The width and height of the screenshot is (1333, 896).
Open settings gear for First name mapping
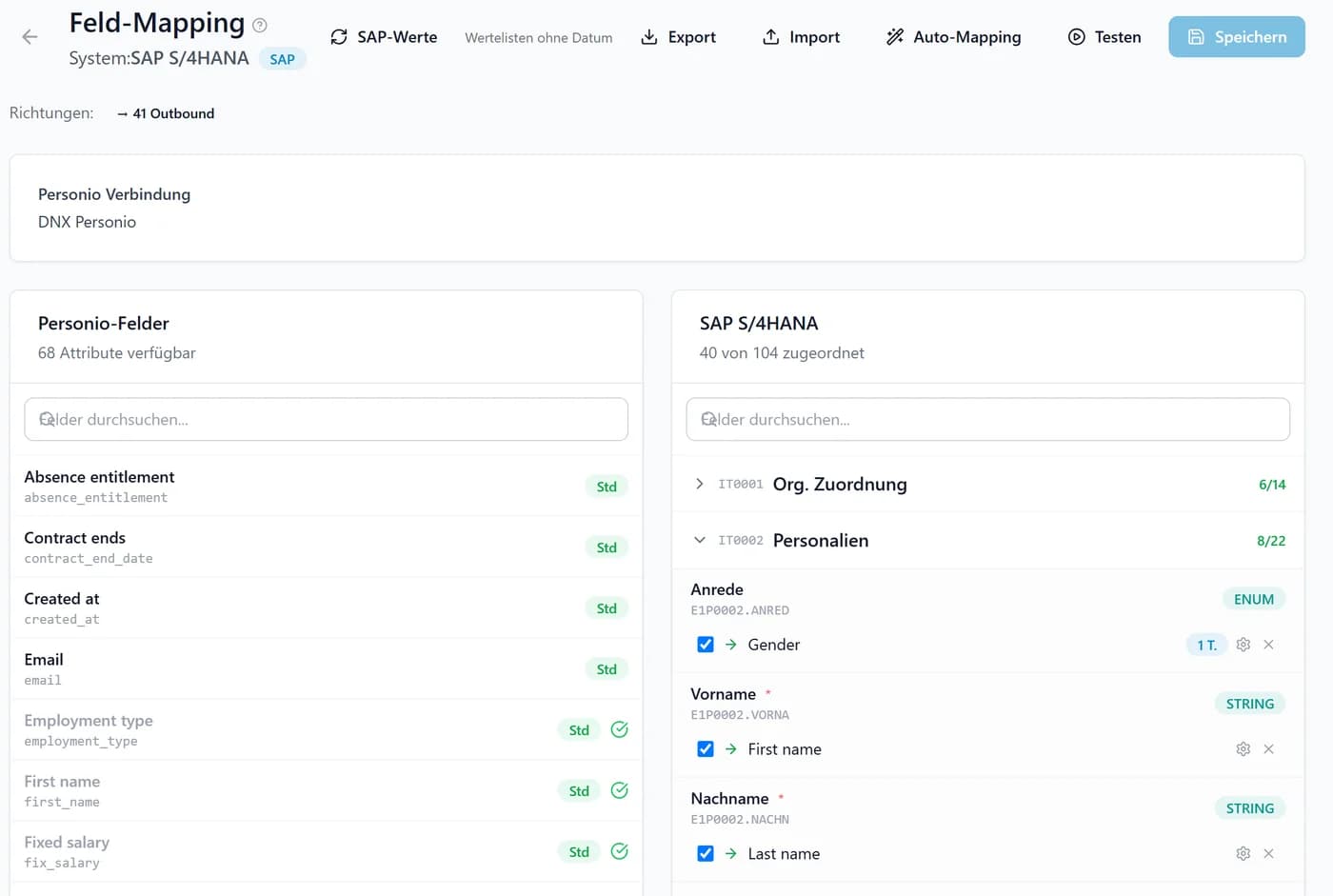point(1243,749)
